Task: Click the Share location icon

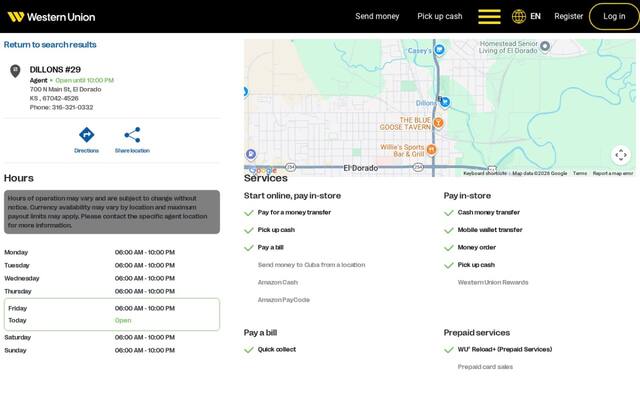Action: click(132, 135)
